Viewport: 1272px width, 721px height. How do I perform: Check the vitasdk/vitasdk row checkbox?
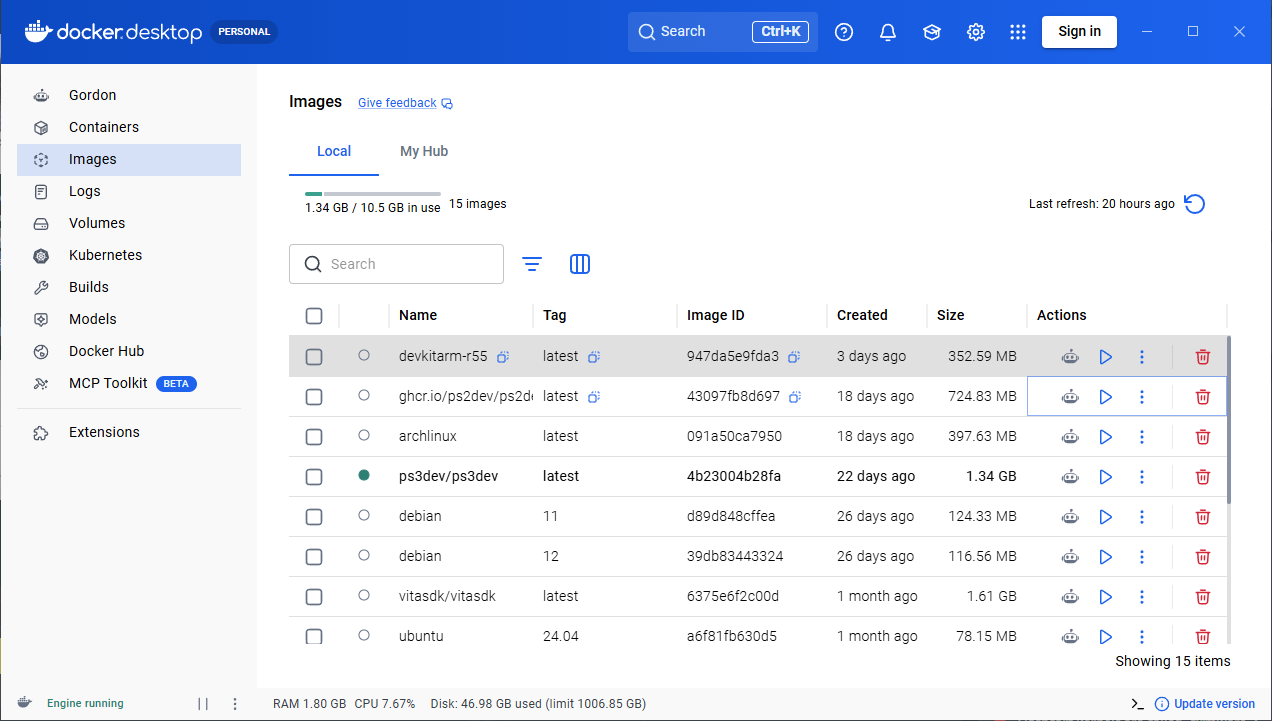pyautogui.click(x=314, y=597)
